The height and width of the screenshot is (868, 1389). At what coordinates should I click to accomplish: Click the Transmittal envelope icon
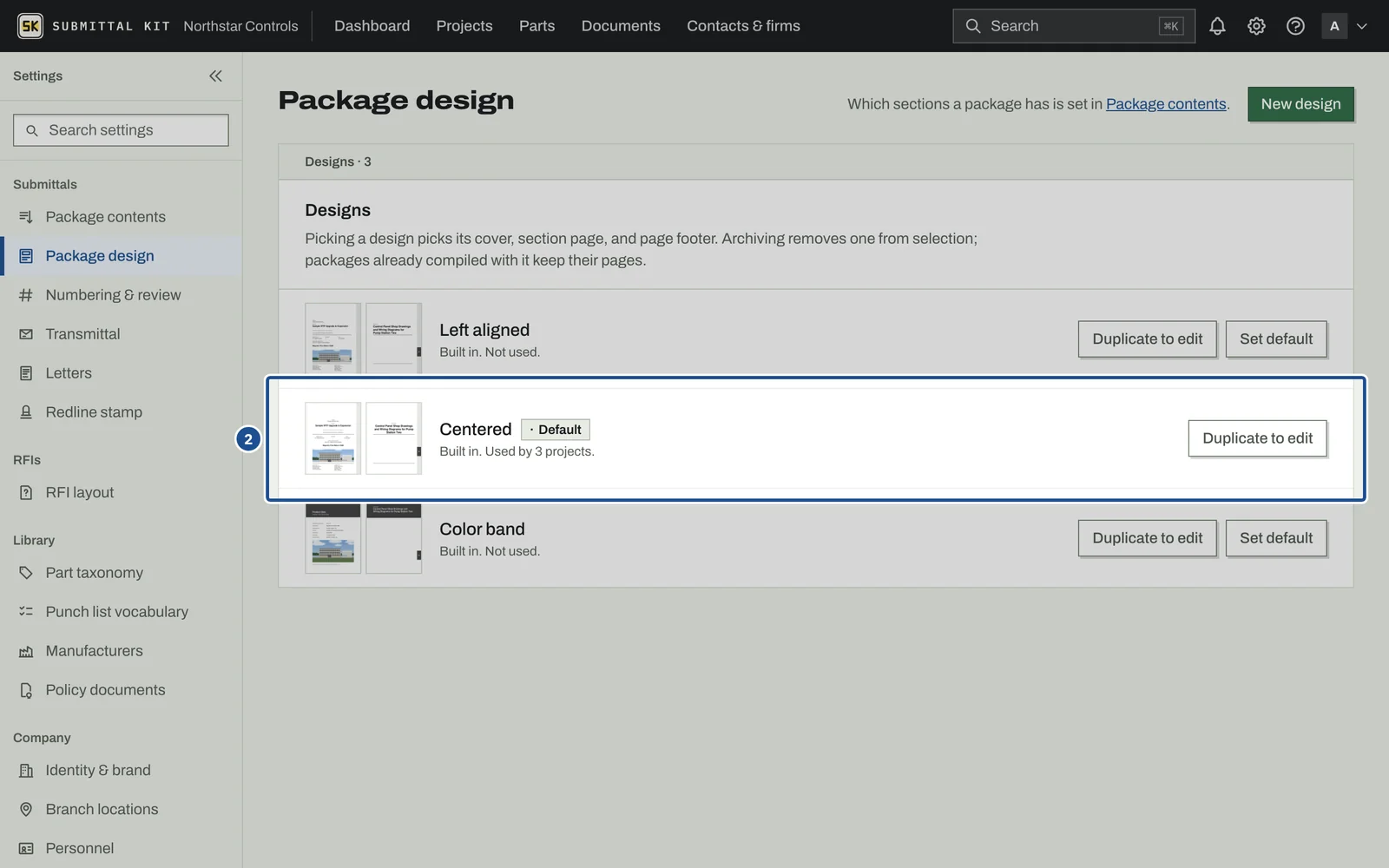pos(26,334)
